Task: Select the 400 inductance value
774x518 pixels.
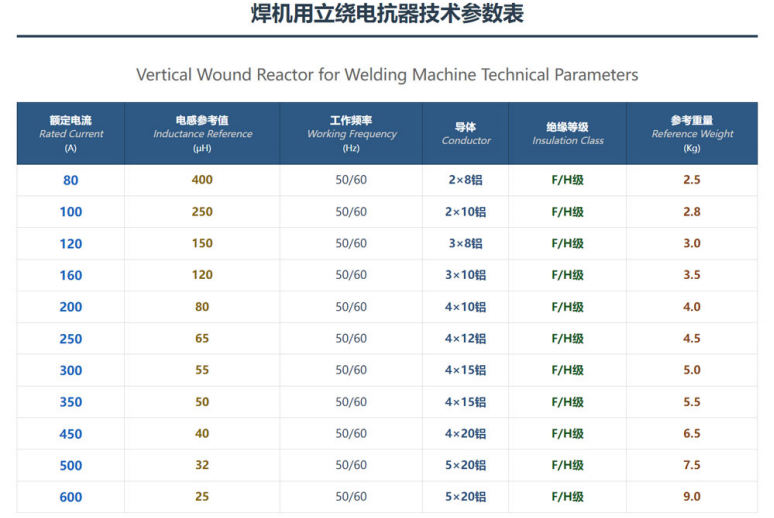Action: (202, 180)
